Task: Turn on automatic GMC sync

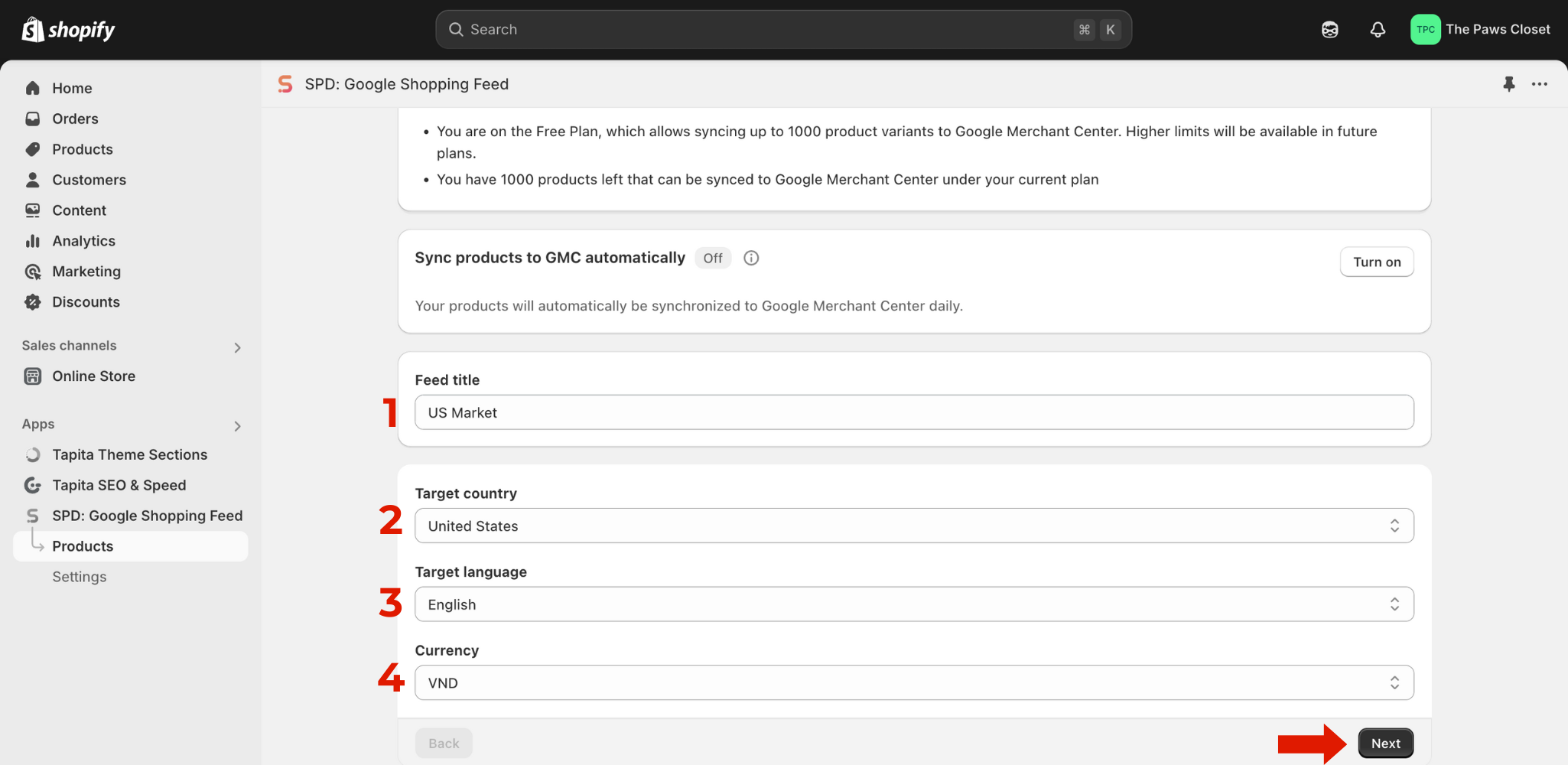Action: click(x=1377, y=262)
